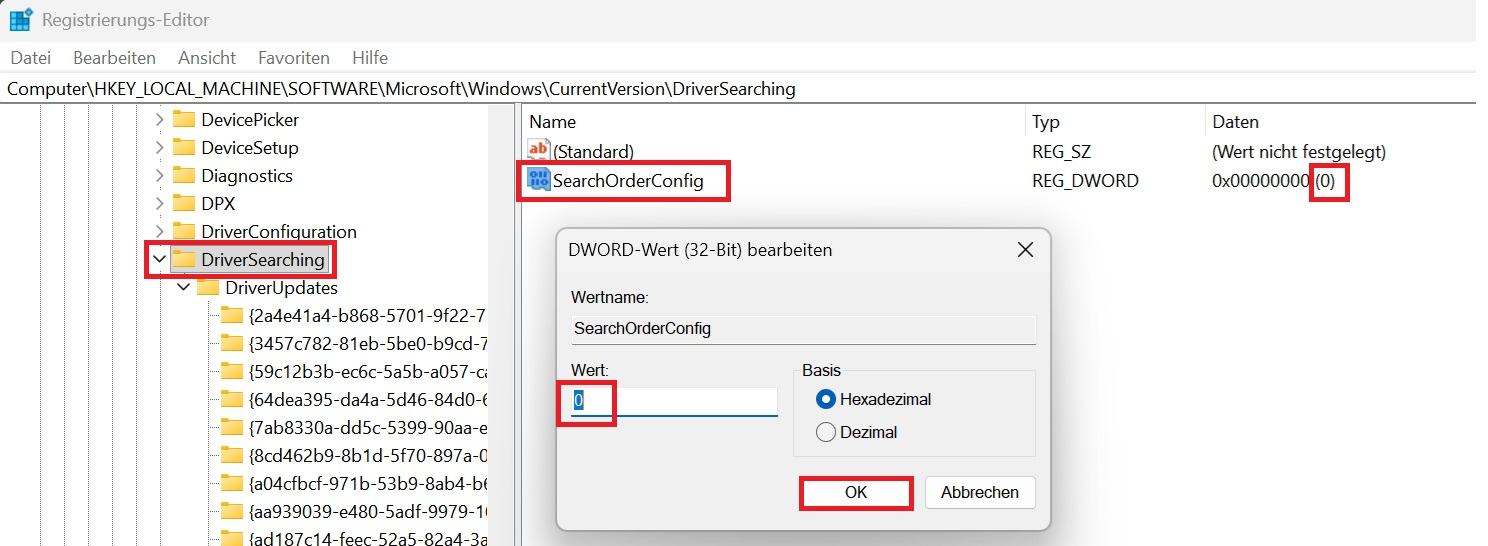
Task: Collapse the DriverSearching tree node
Action: click(159, 259)
